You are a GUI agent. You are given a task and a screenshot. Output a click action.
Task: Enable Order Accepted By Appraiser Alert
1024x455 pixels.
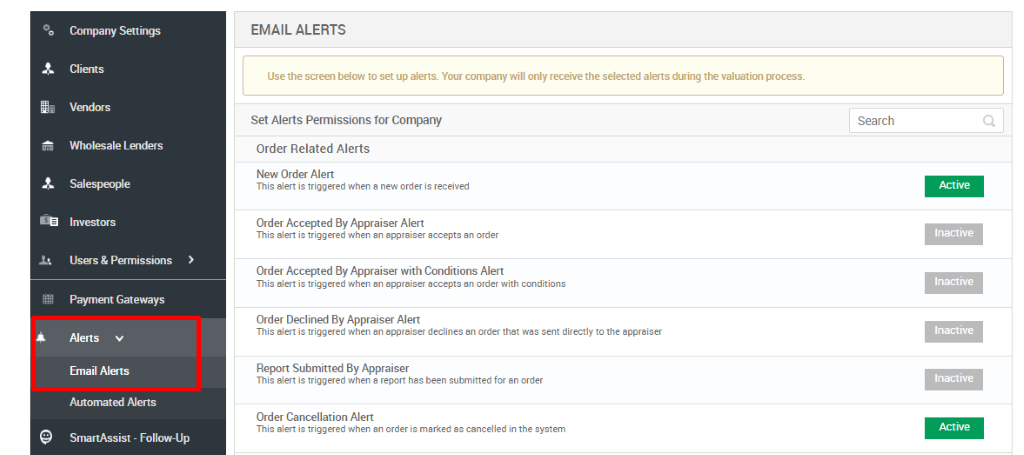pos(953,233)
